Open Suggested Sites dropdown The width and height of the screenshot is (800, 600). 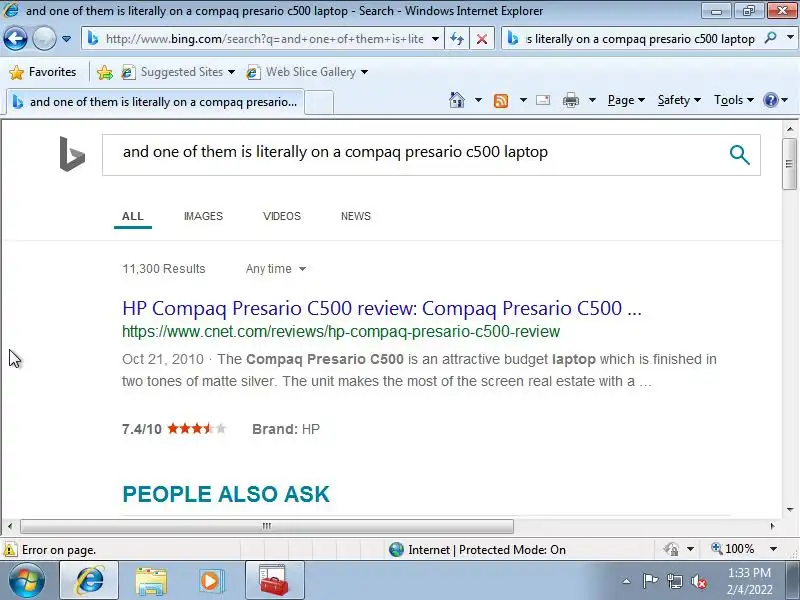click(178, 72)
